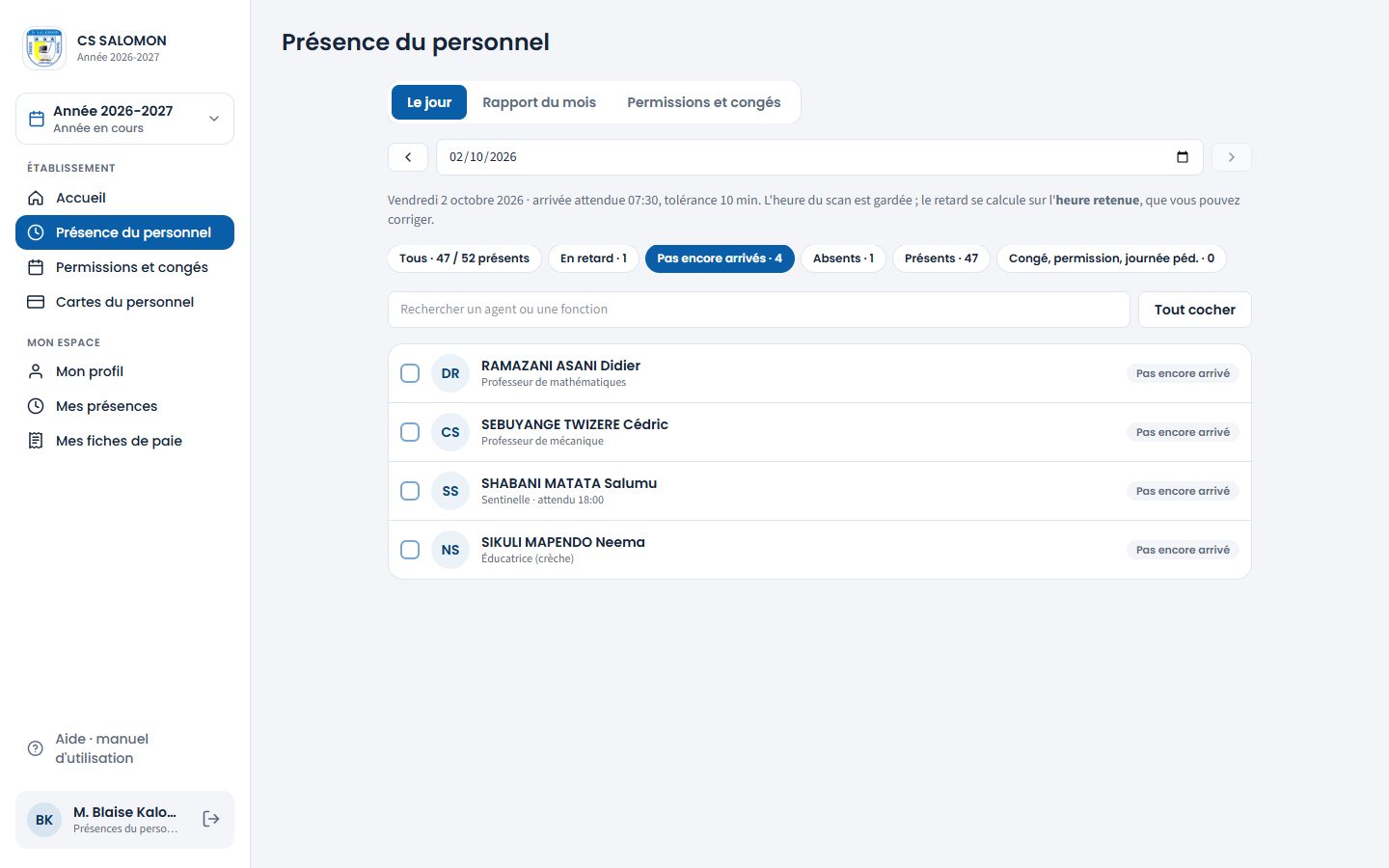This screenshot has height=868, width=1389.
Task: Click the clock icon beside Présence du personnel
Action: 36,232
